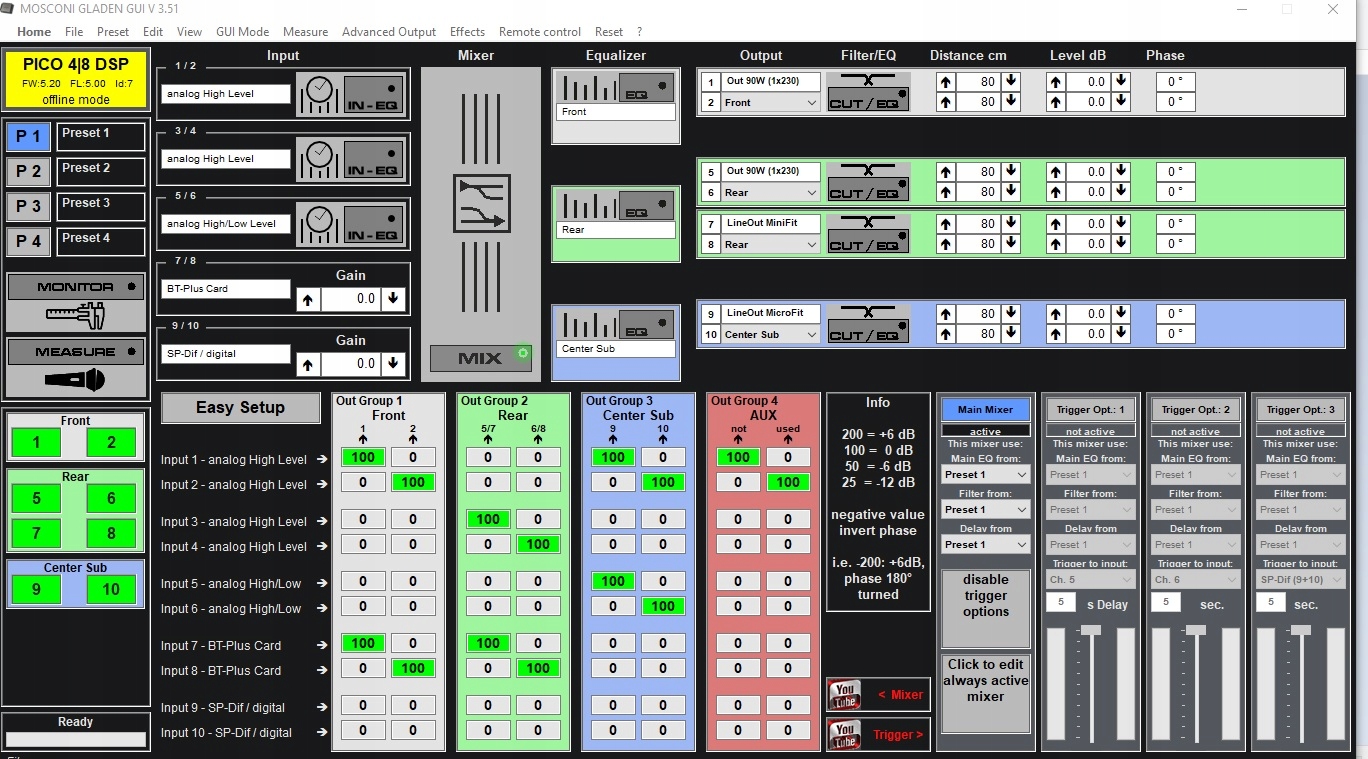Click the YouTube Mixer tutorial icon
Image resolution: width=1368 pixels, height=759 pixels.
[x=845, y=695]
